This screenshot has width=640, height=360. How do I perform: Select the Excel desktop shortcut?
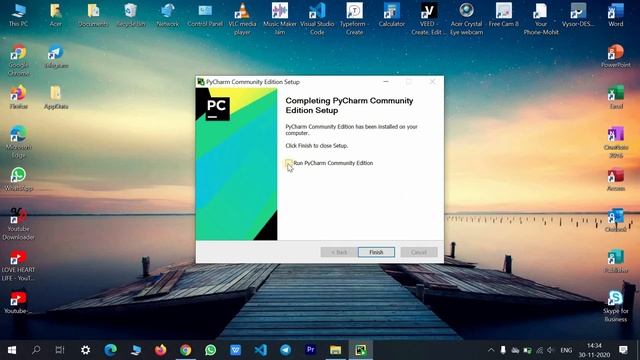pos(616,97)
